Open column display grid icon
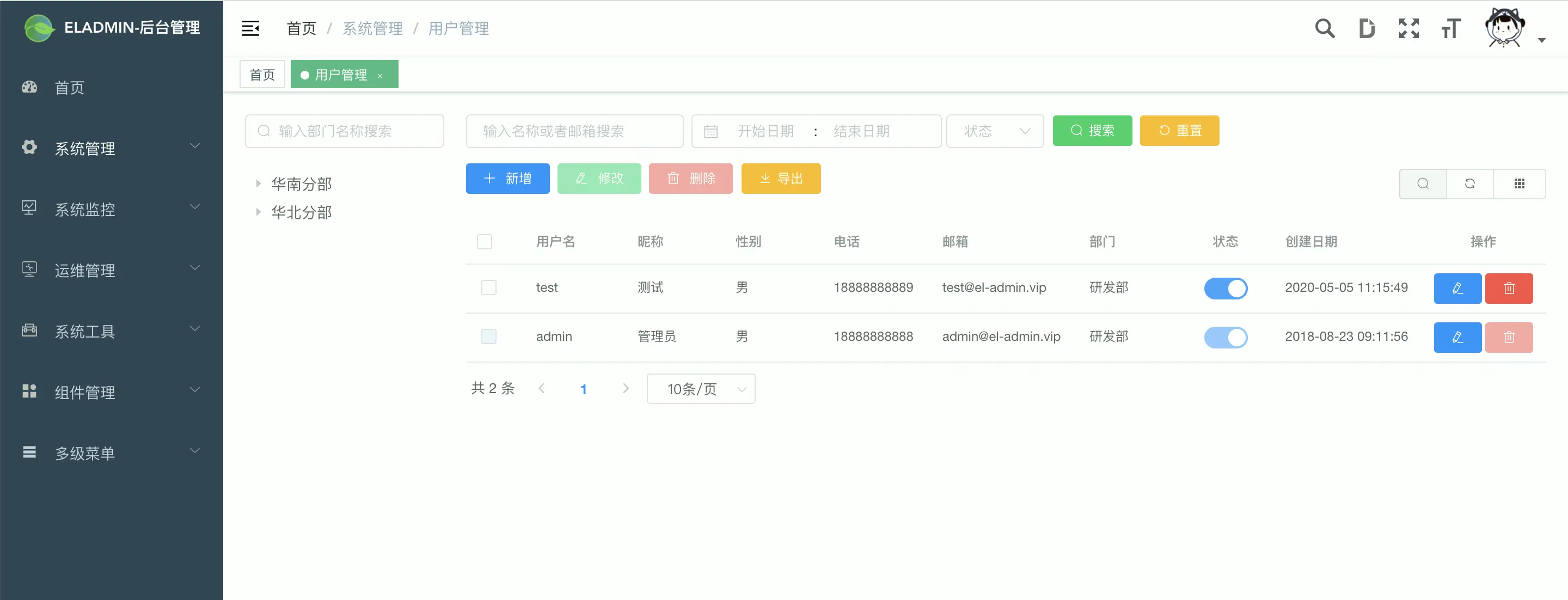This screenshot has width=1568, height=600. coord(1518,184)
